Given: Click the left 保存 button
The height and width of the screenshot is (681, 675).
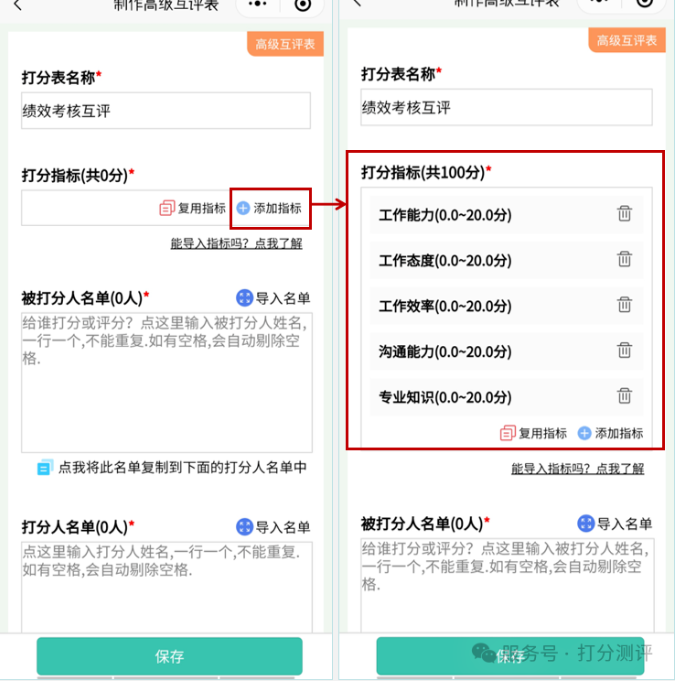Looking at the screenshot, I should (x=169, y=656).
